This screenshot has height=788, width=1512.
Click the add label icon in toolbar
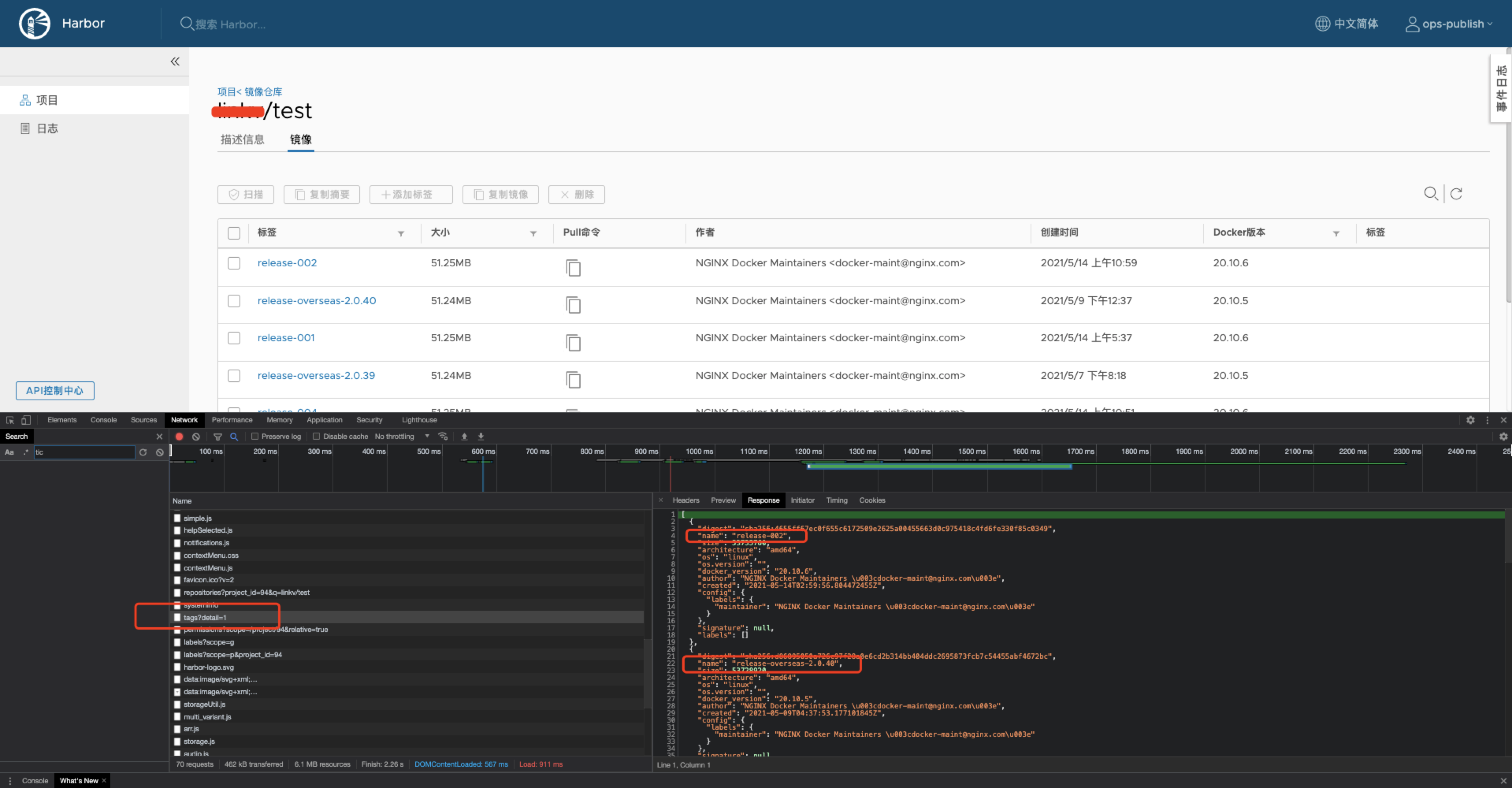[x=410, y=194]
